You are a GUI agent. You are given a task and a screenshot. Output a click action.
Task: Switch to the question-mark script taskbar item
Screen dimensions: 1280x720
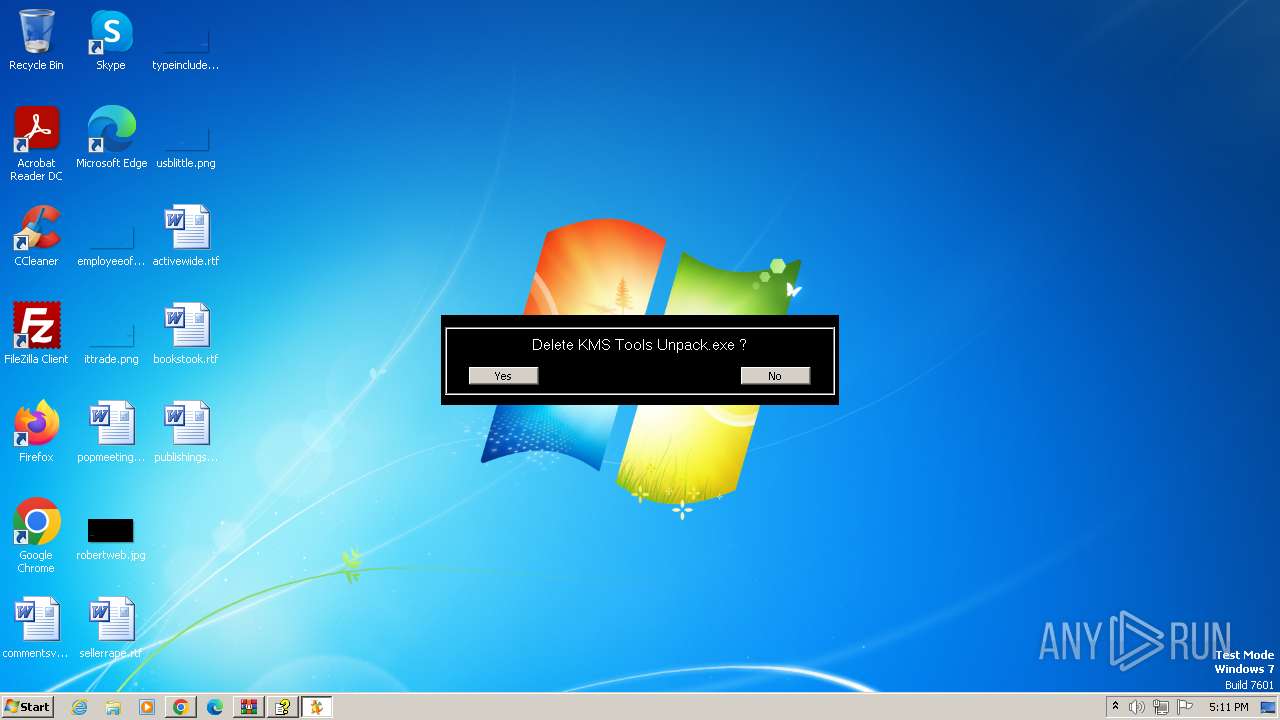coord(283,707)
